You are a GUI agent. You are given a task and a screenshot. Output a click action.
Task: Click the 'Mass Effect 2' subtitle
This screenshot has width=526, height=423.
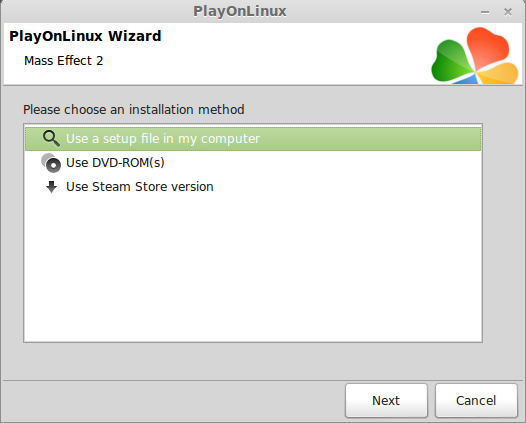point(64,61)
